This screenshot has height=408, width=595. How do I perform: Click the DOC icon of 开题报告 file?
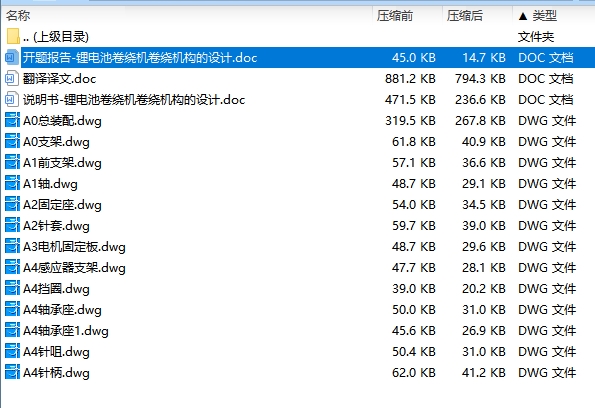(x=12, y=58)
